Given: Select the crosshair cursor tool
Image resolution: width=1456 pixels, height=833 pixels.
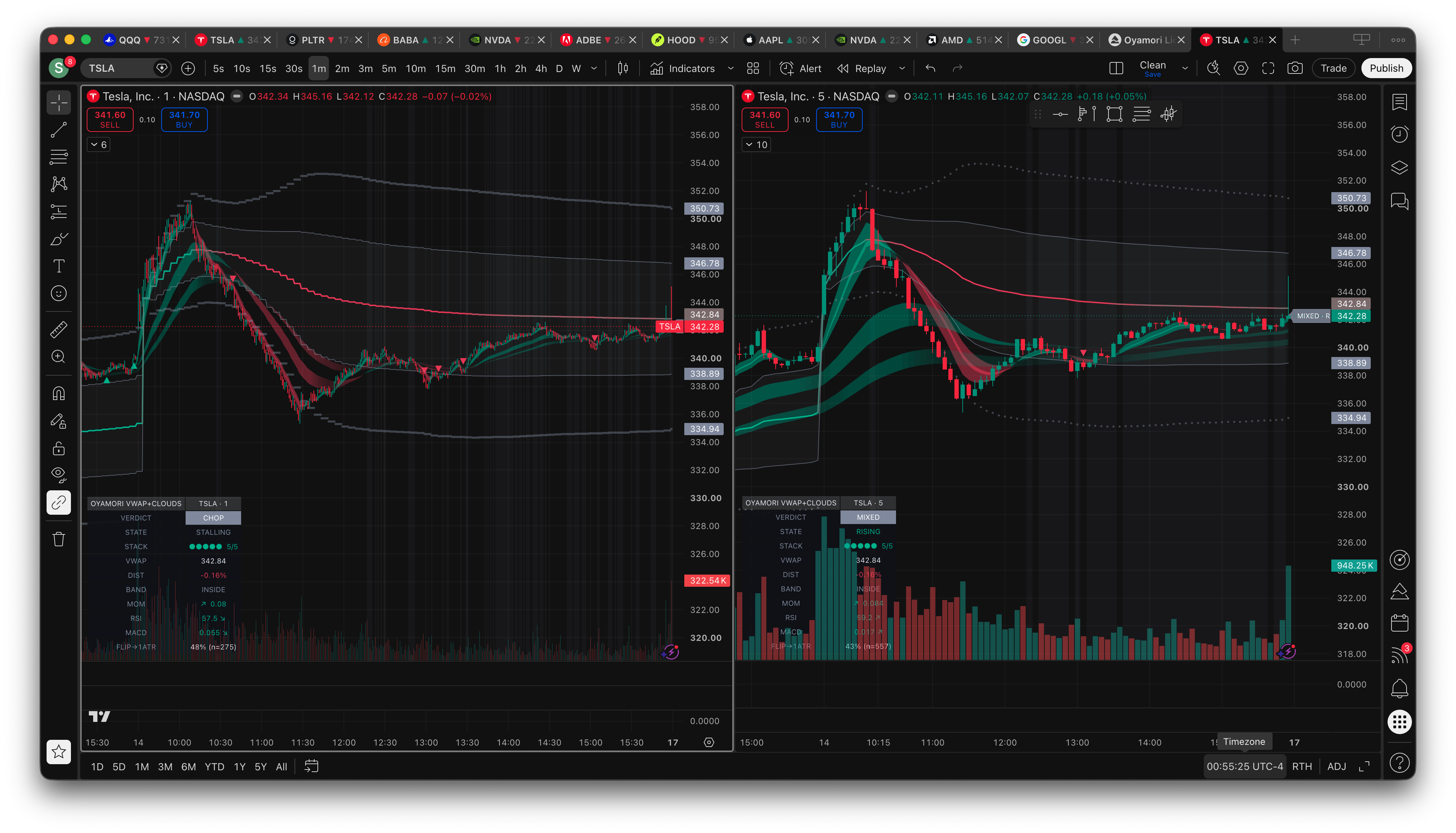Looking at the screenshot, I should point(59,103).
